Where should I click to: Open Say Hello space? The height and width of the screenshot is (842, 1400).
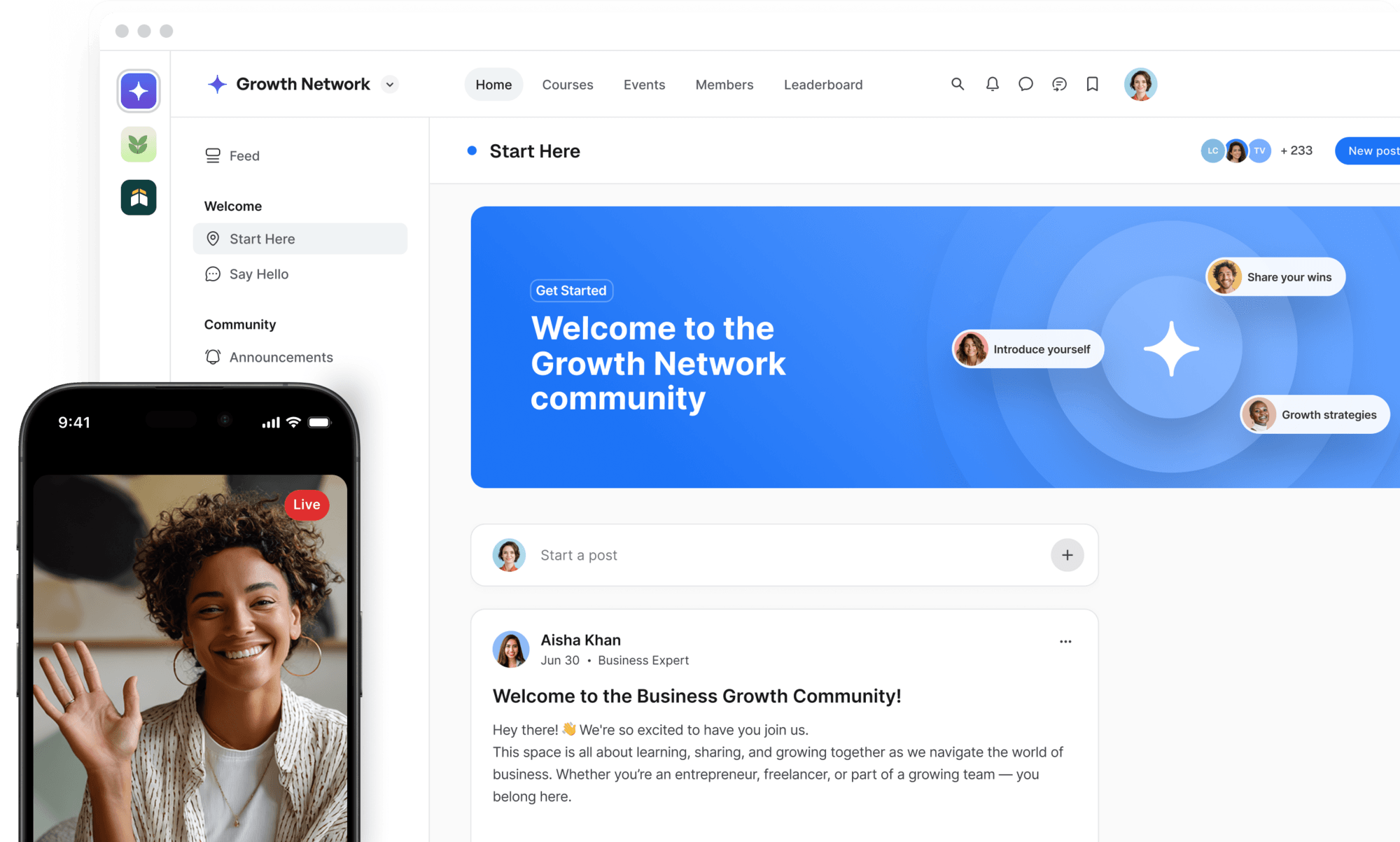coord(246,274)
